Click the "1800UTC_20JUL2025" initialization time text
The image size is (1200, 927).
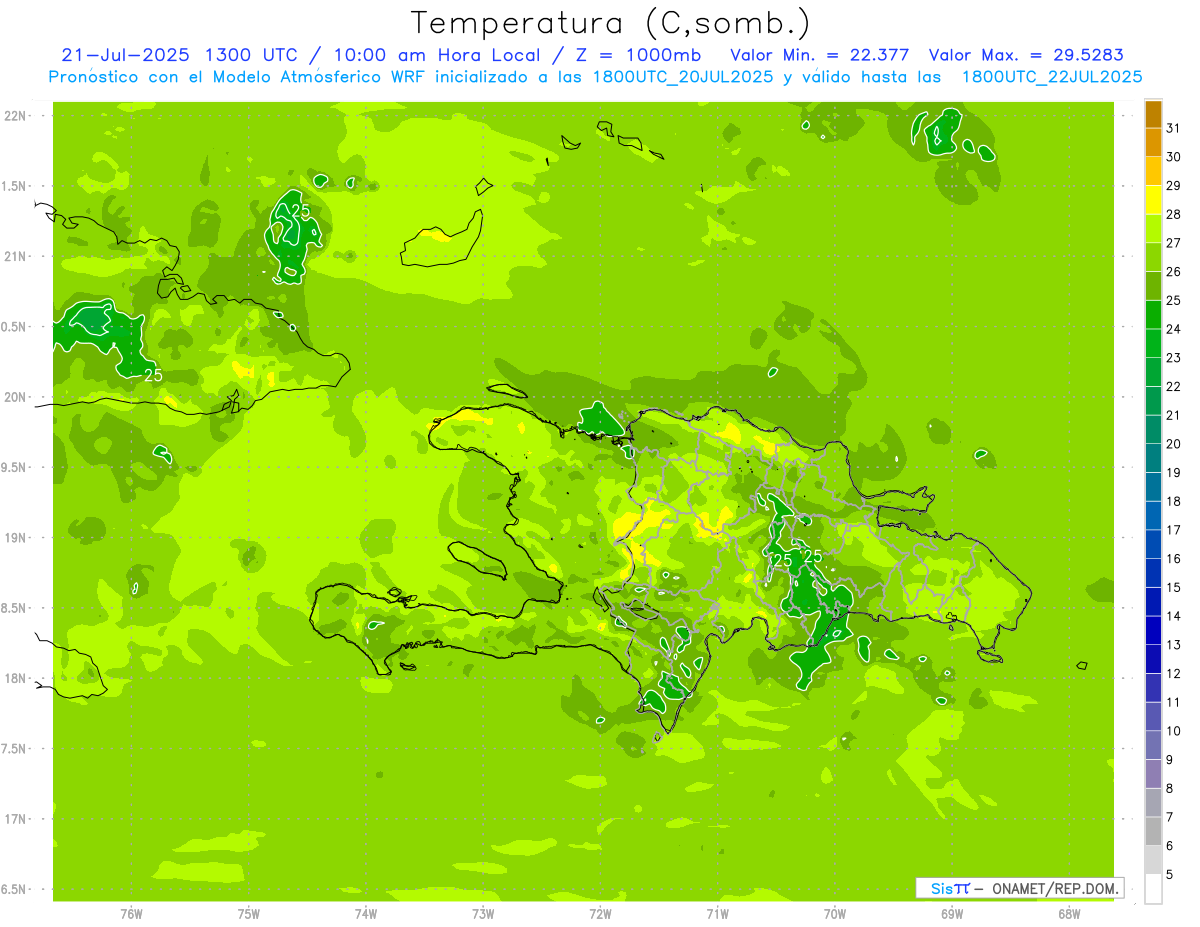[679, 77]
